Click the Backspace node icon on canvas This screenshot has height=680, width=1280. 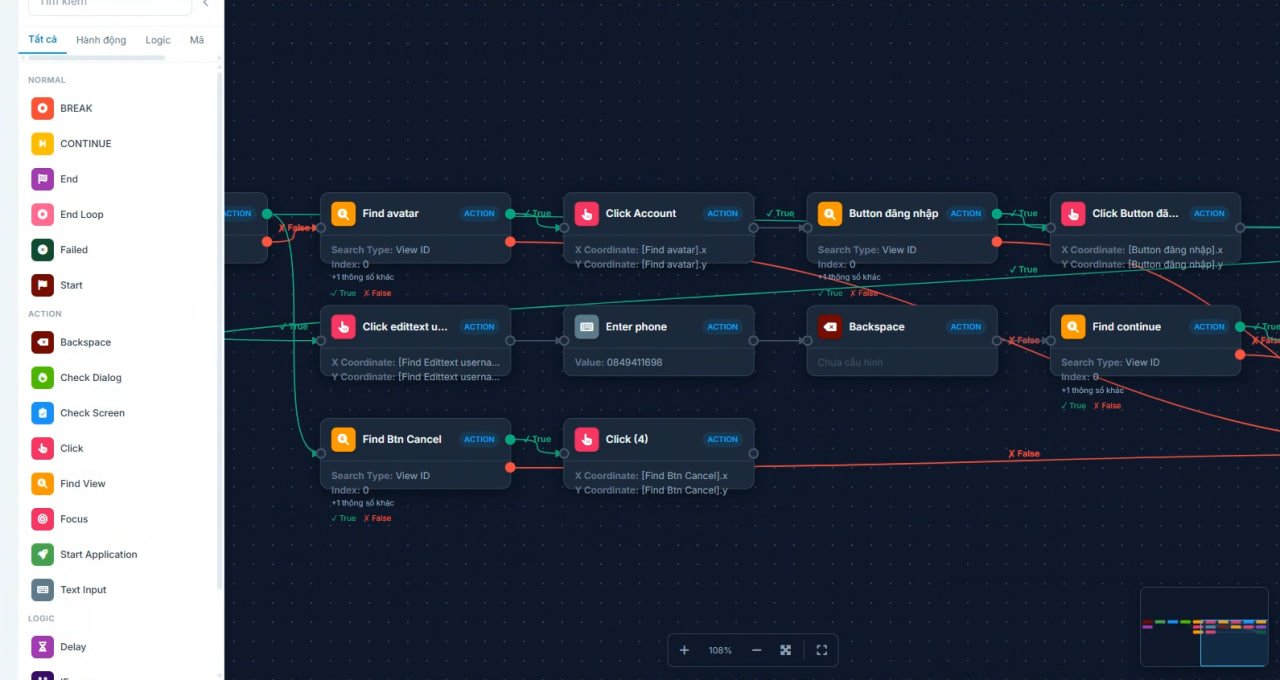[x=829, y=327]
